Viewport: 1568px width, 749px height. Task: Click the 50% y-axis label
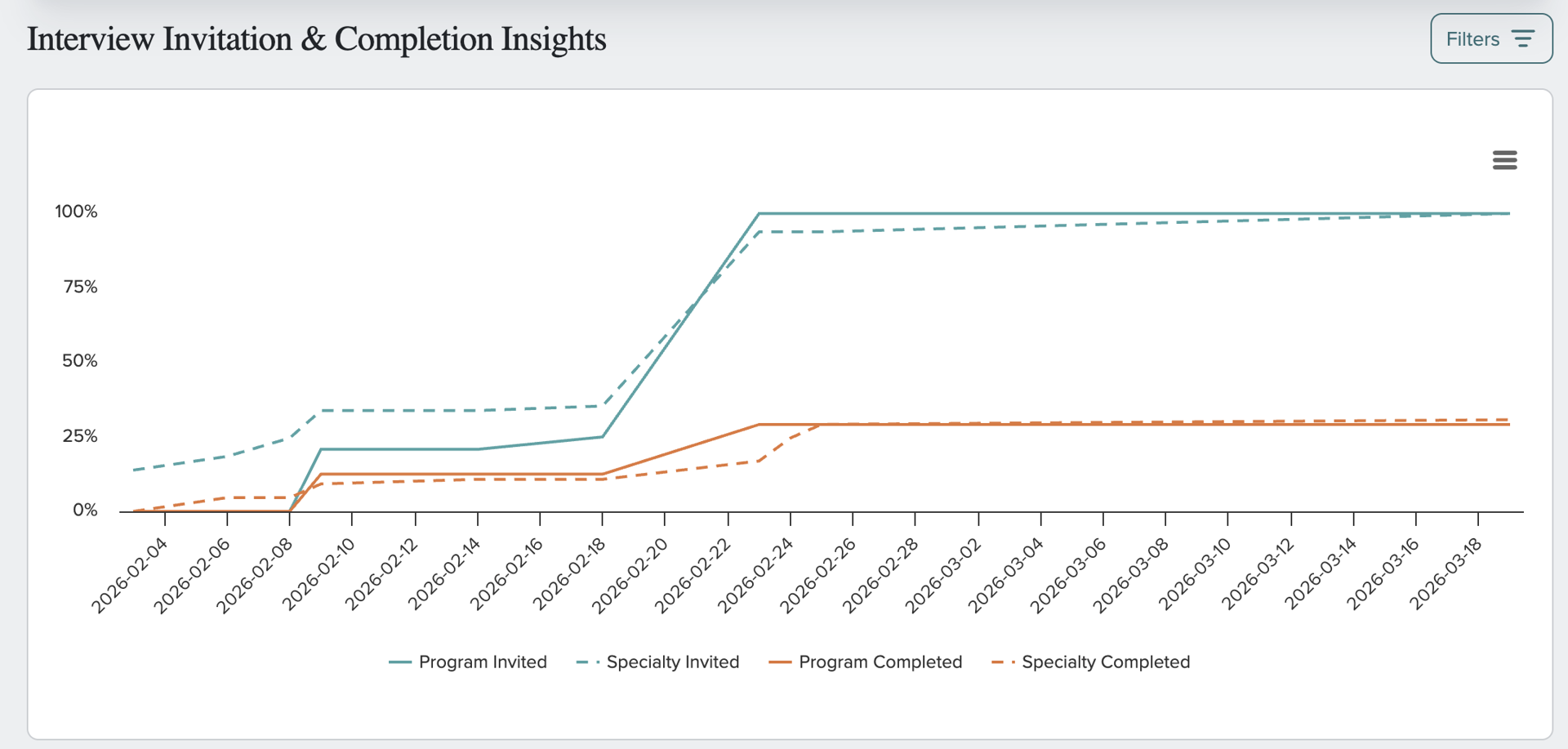pos(79,361)
